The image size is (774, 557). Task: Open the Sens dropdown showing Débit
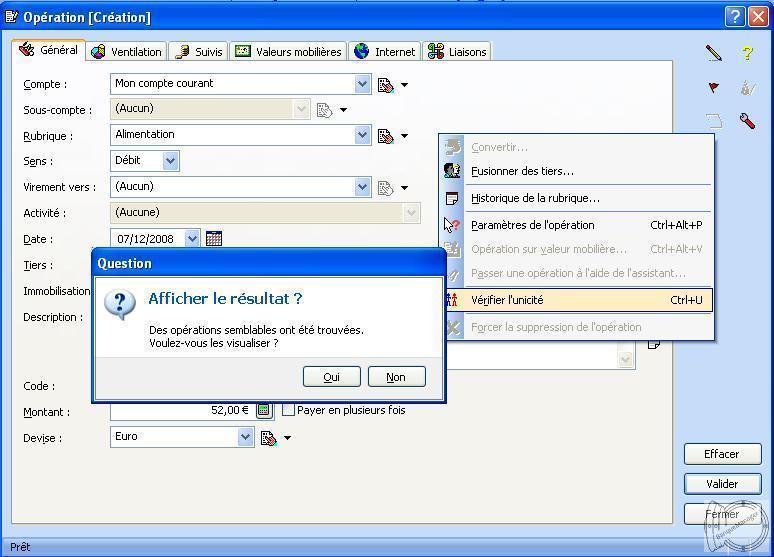pos(170,160)
